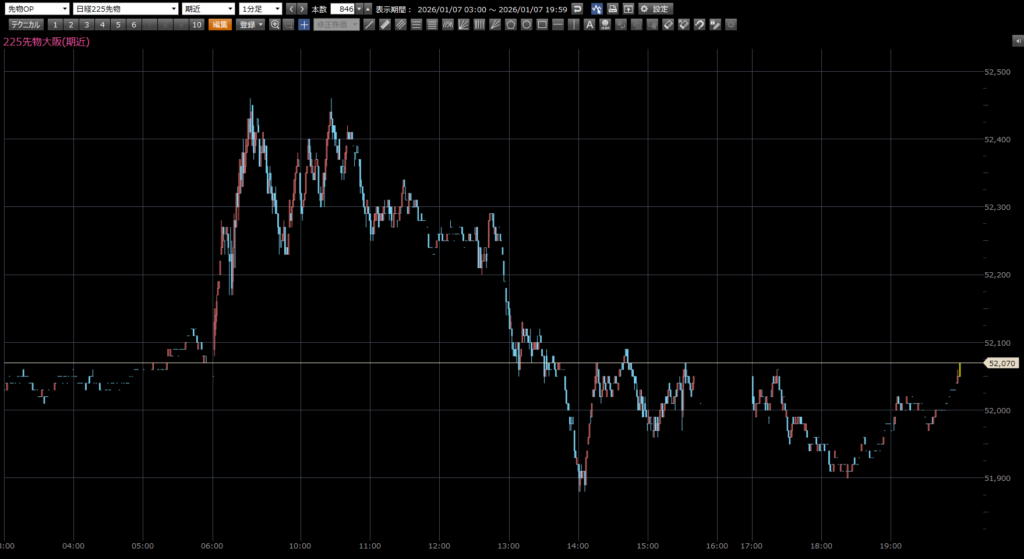Pick the rectangle drawing tool
This screenshot has height=559, width=1024.
coord(541,24)
